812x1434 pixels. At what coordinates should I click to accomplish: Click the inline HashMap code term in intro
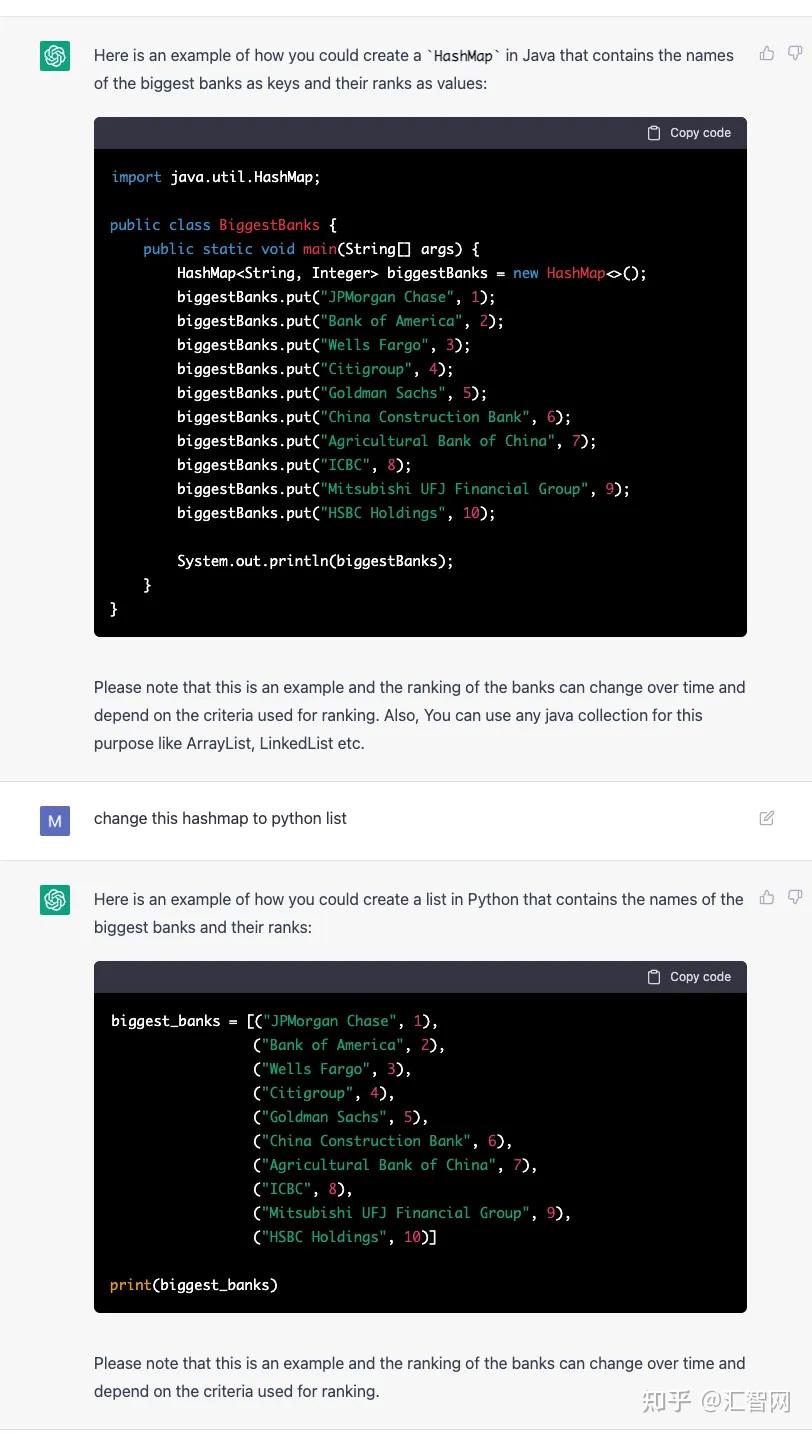click(463, 56)
